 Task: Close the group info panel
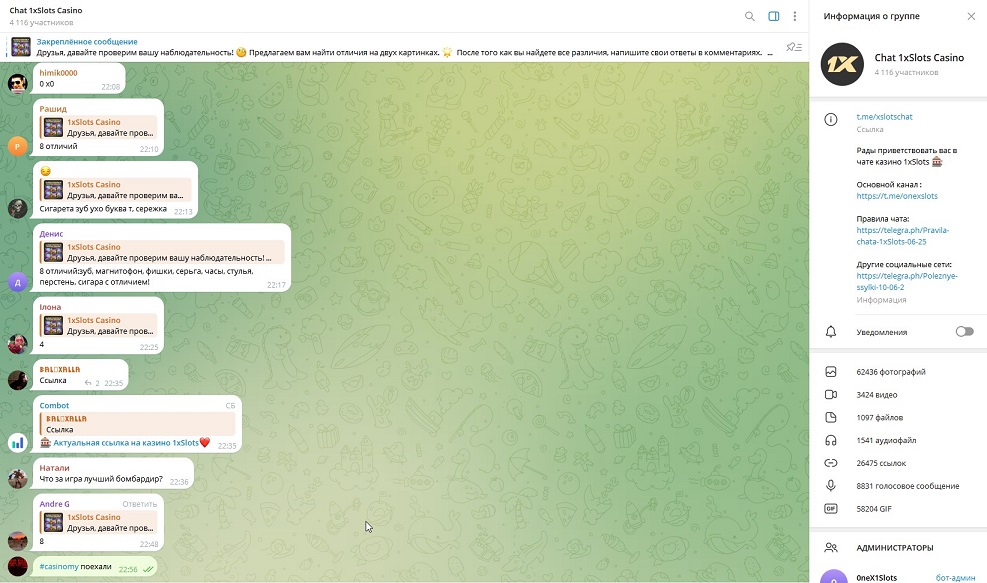pos(971,16)
